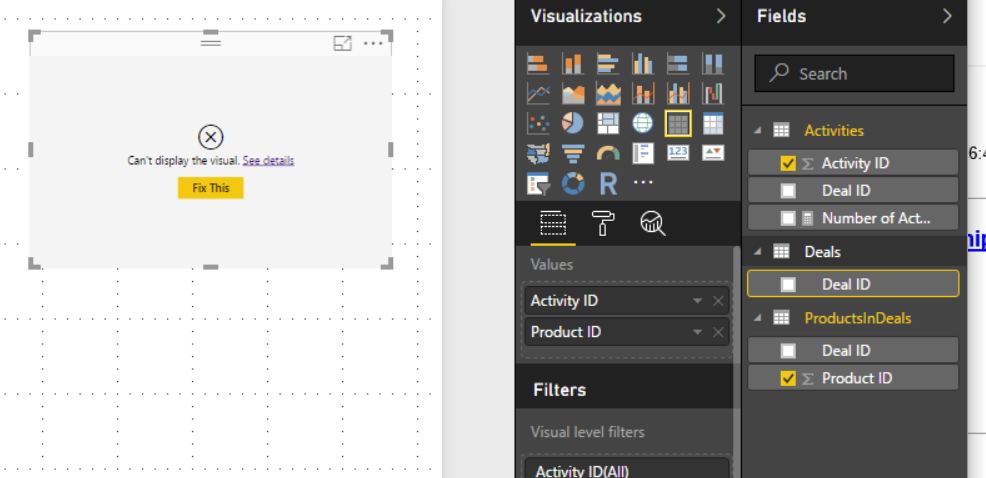This screenshot has height=478, width=986.
Task: Select the Filled map visualization
Action: pyautogui.click(x=538, y=153)
